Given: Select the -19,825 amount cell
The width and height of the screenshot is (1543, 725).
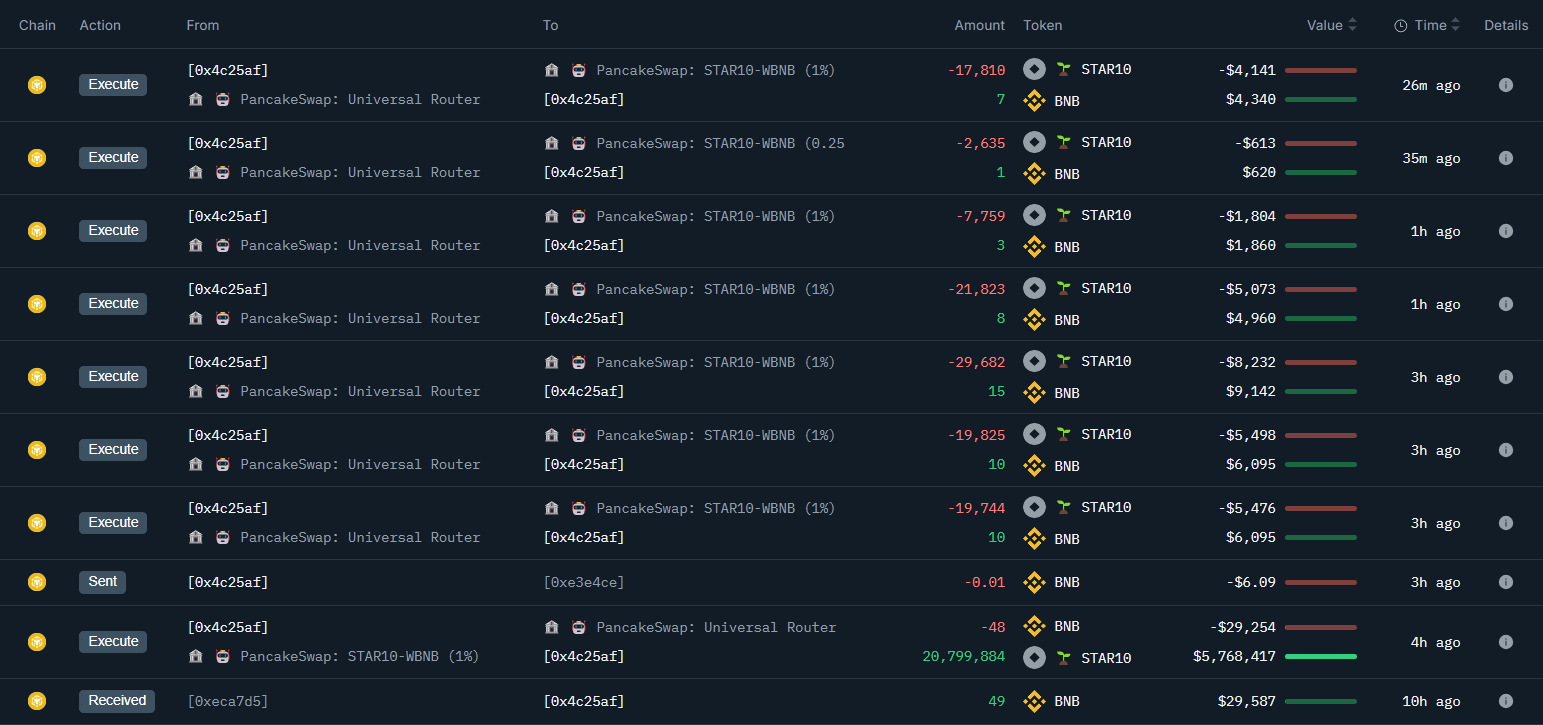Looking at the screenshot, I should pyautogui.click(x=977, y=435).
